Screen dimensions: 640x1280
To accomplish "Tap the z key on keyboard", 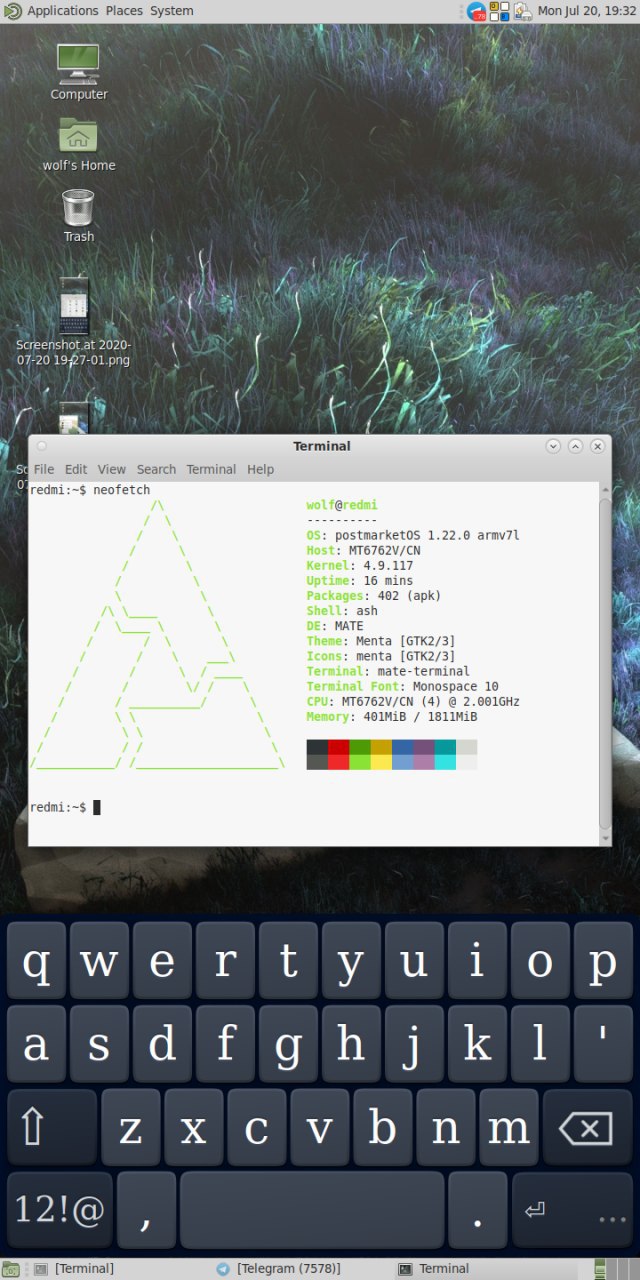I will 130,1128.
